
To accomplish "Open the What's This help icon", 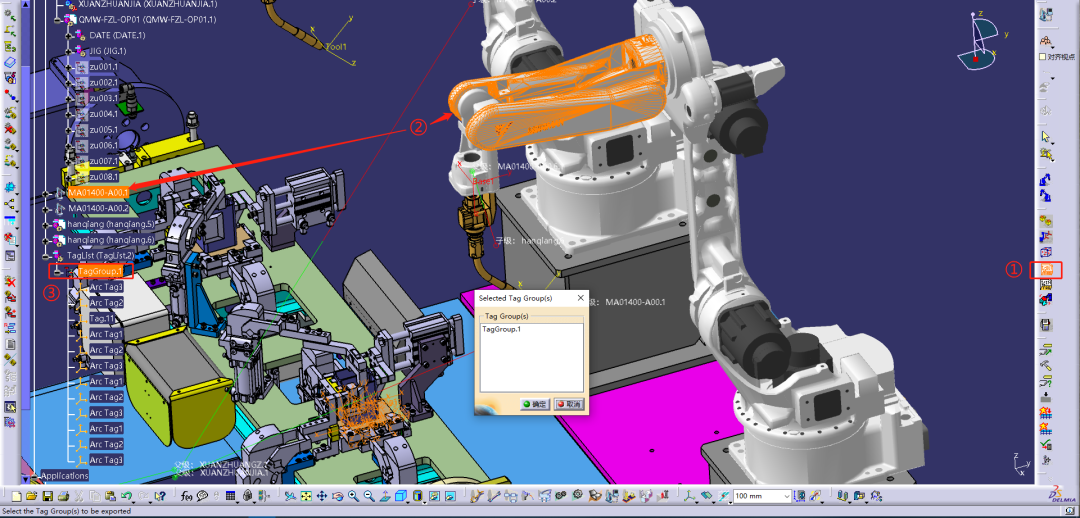I will pyautogui.click(x=160, y=496).
